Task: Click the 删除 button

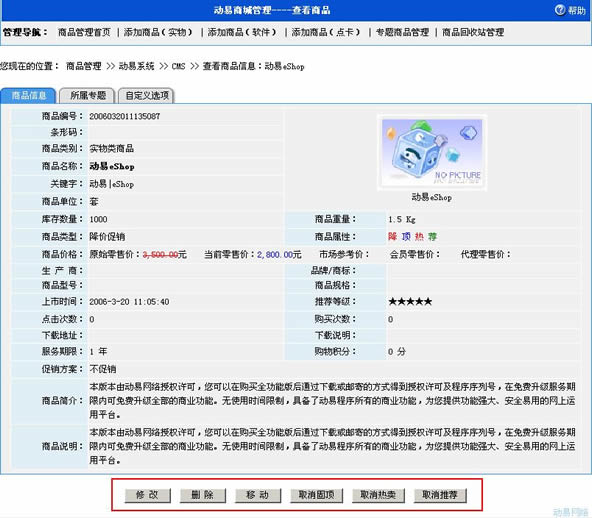Action: (x=203, y=495)
